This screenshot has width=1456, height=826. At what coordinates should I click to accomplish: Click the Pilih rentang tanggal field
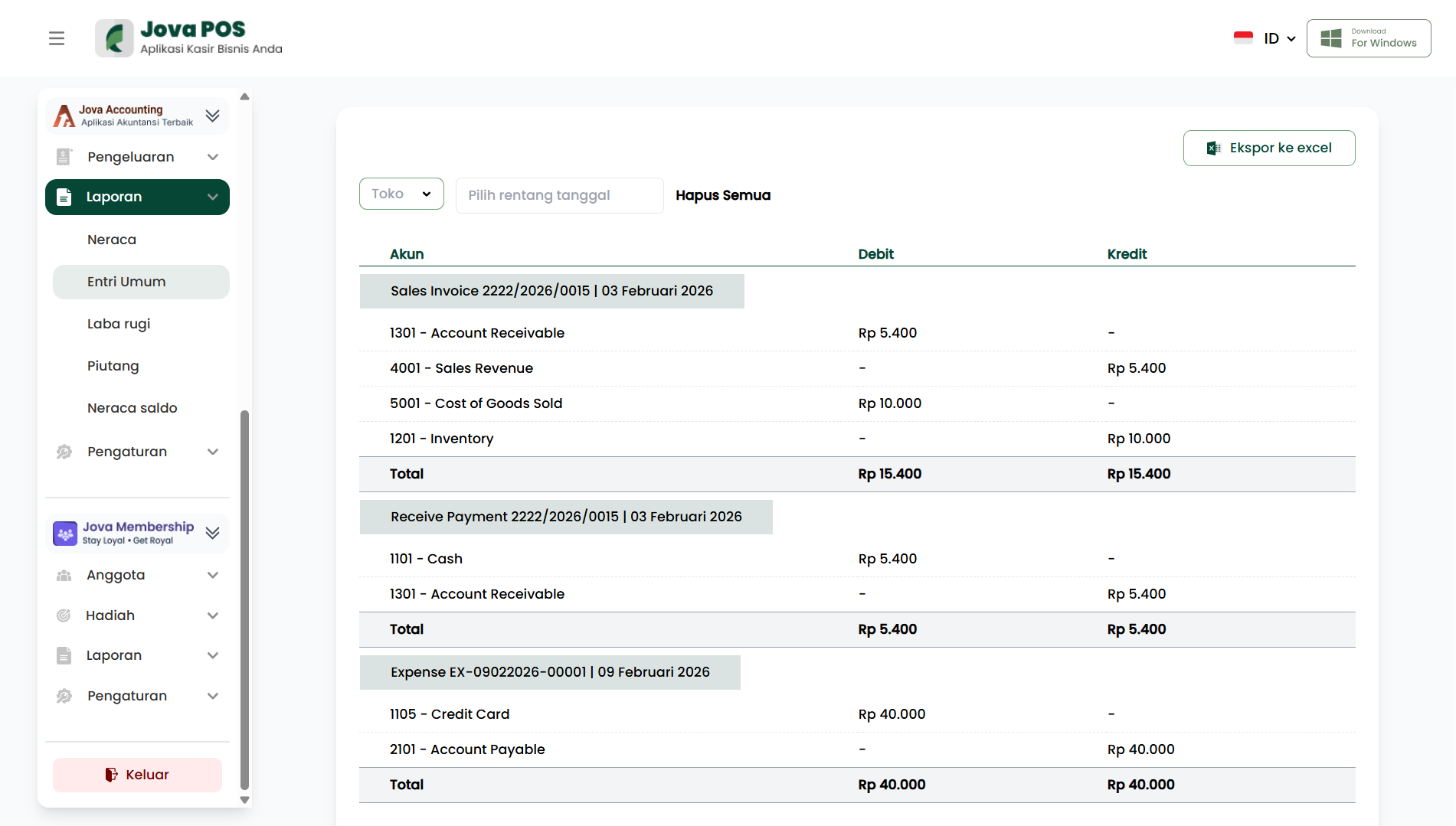coord(559,195)
